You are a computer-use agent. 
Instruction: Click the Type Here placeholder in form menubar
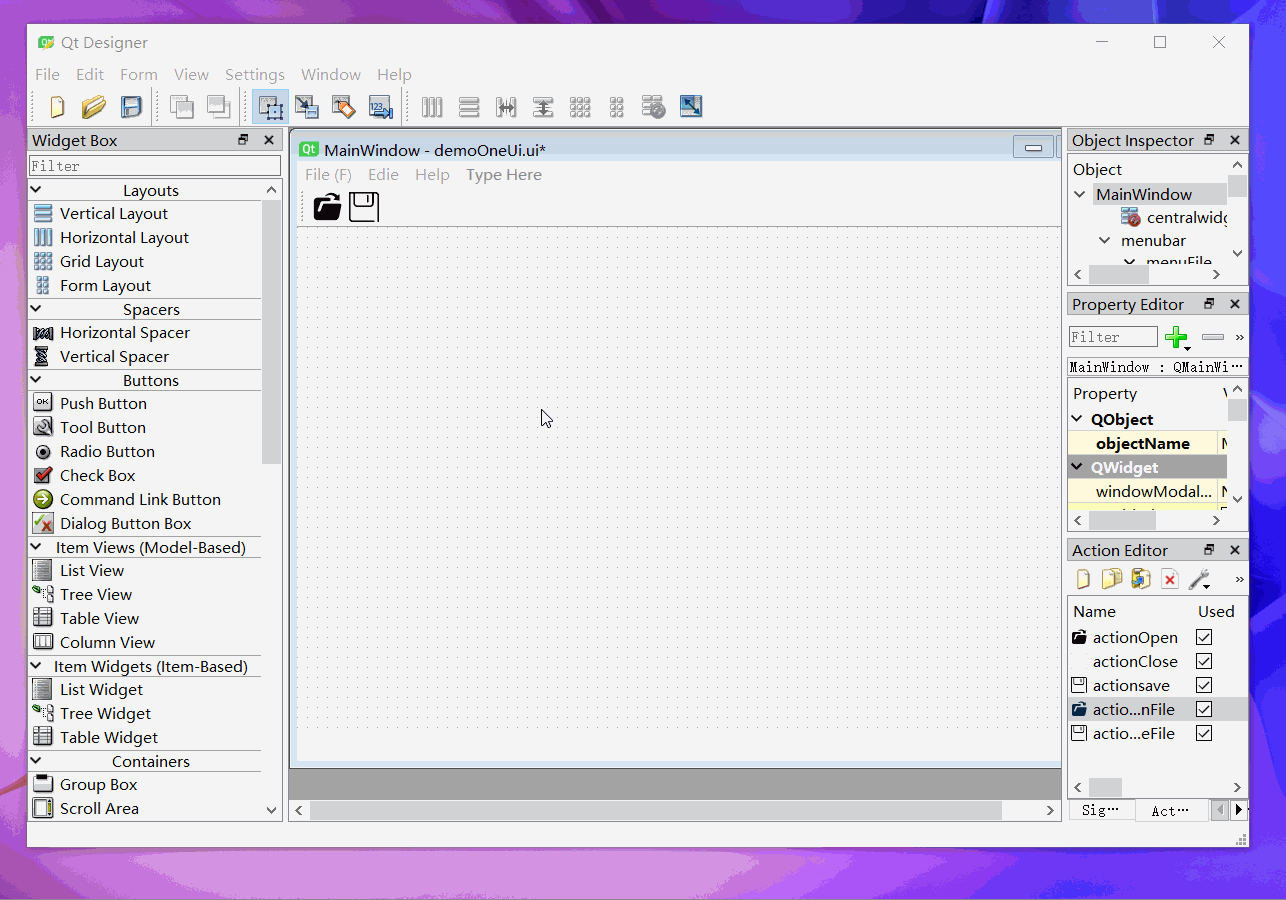tap(504, 174)
